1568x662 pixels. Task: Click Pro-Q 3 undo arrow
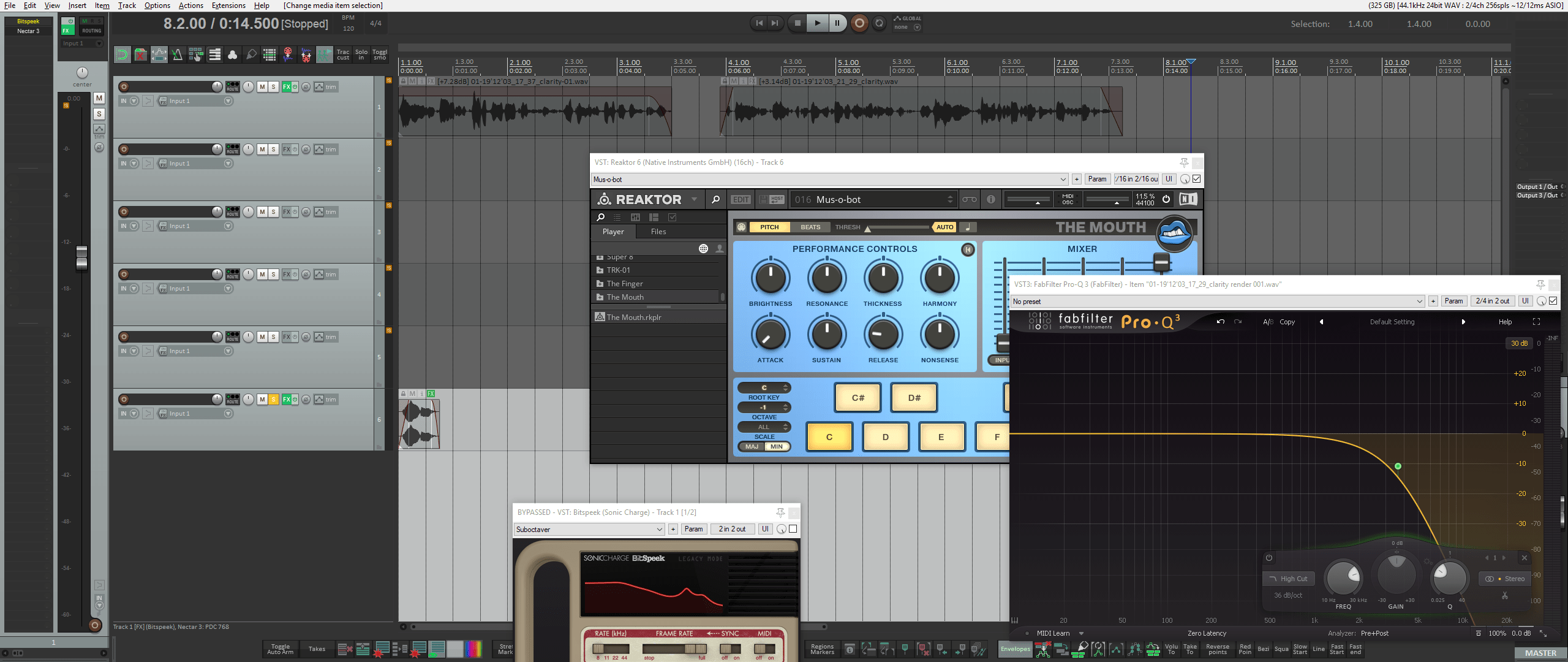(1220, 322)
